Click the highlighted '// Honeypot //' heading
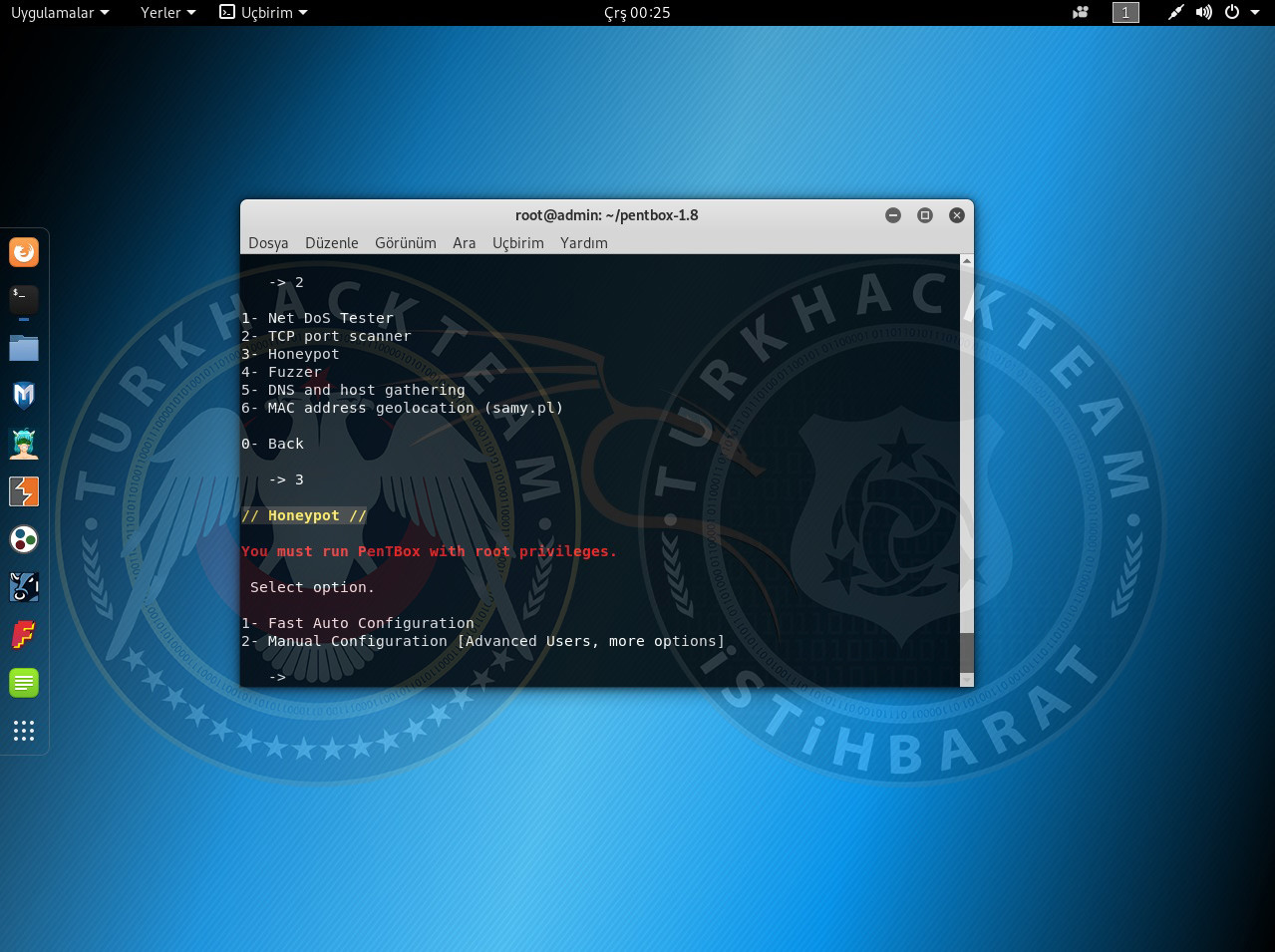The image size is (1275, 952). (x=304, y=515)
